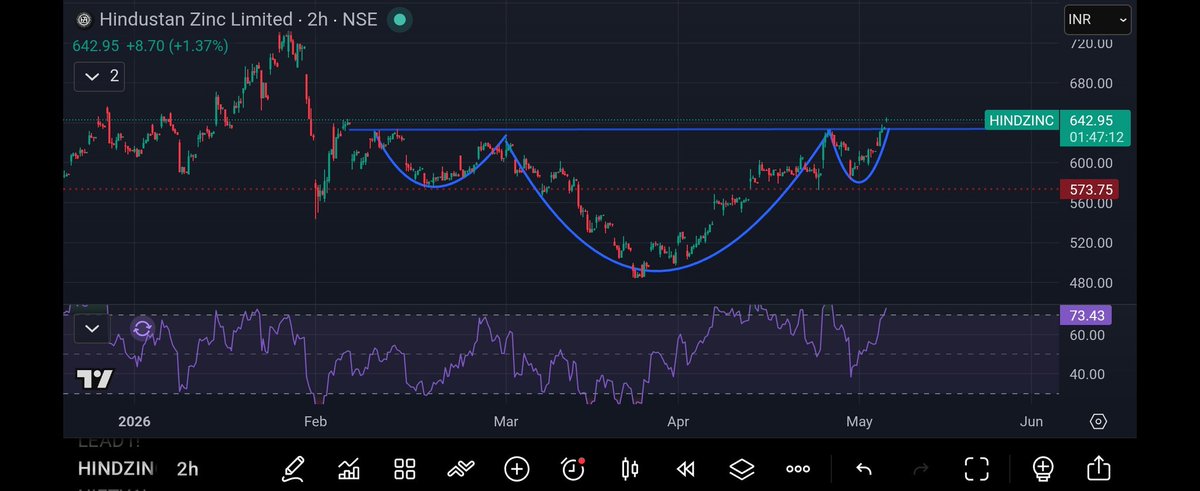Tap the 60.00 RSI scale value

1087,335
